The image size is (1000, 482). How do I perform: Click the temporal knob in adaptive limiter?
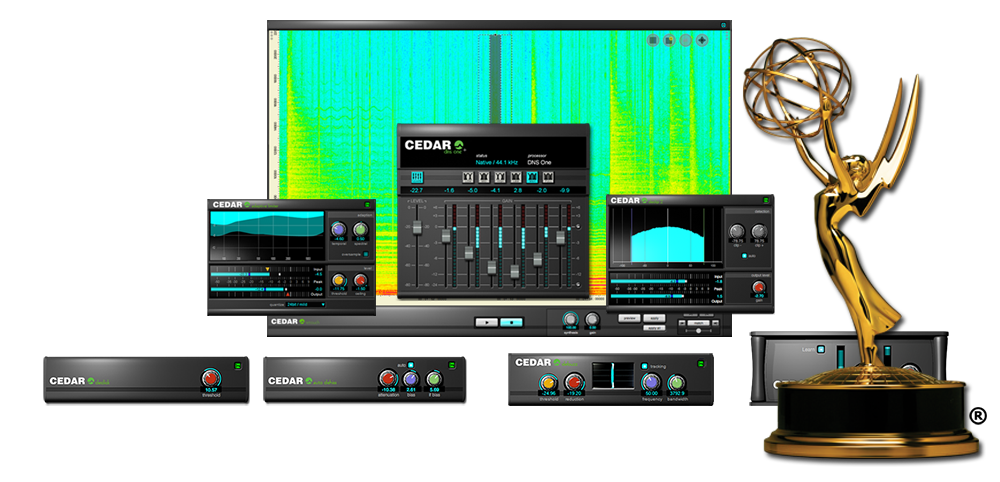[338, 230]
